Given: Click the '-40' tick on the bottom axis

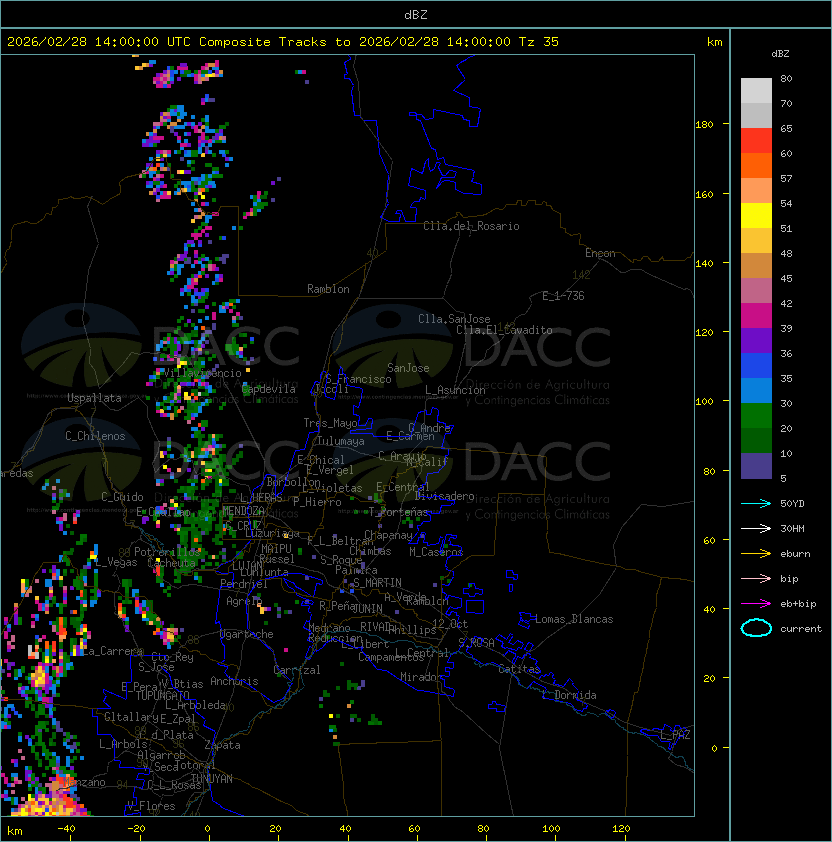Looking at the screenshot, I should pos(66,829).
